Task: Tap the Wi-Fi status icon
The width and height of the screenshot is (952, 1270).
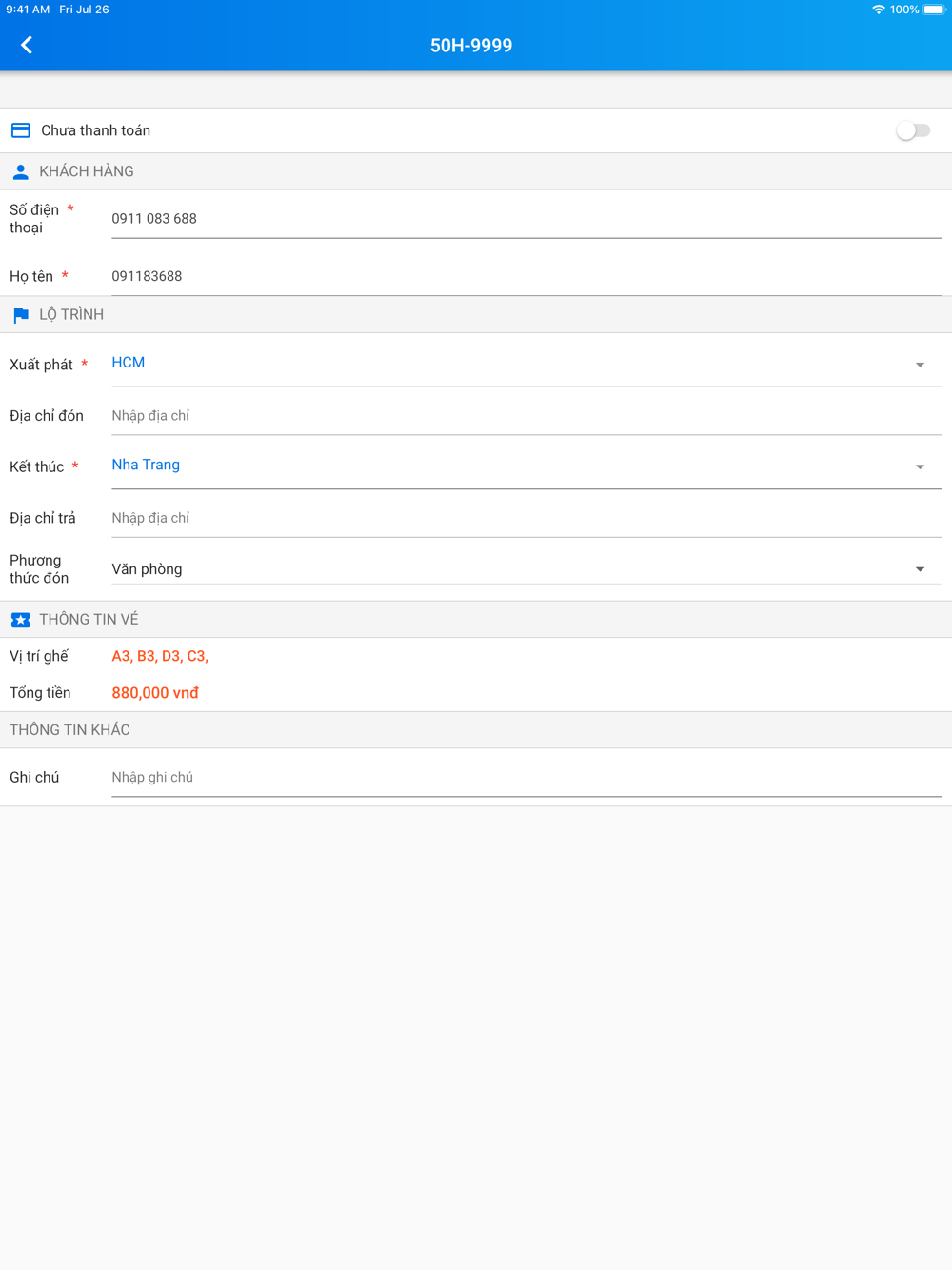Action: click(878, 10)
